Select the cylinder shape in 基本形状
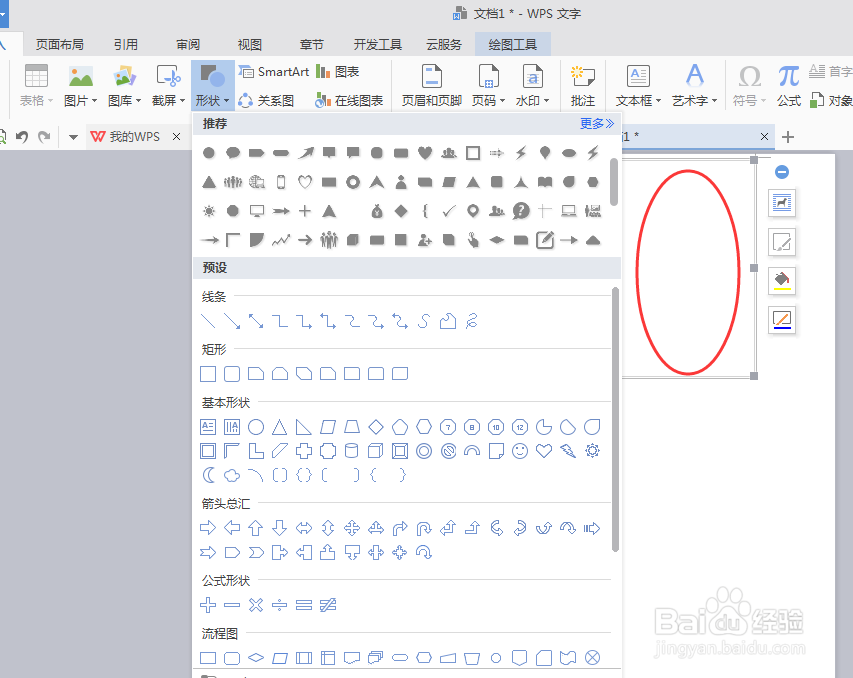853x678 pixels. coord(352,451)
